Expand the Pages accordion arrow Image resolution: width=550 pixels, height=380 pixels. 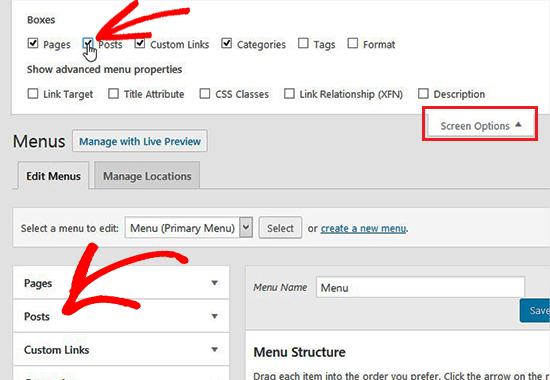[x=215, y=282]
